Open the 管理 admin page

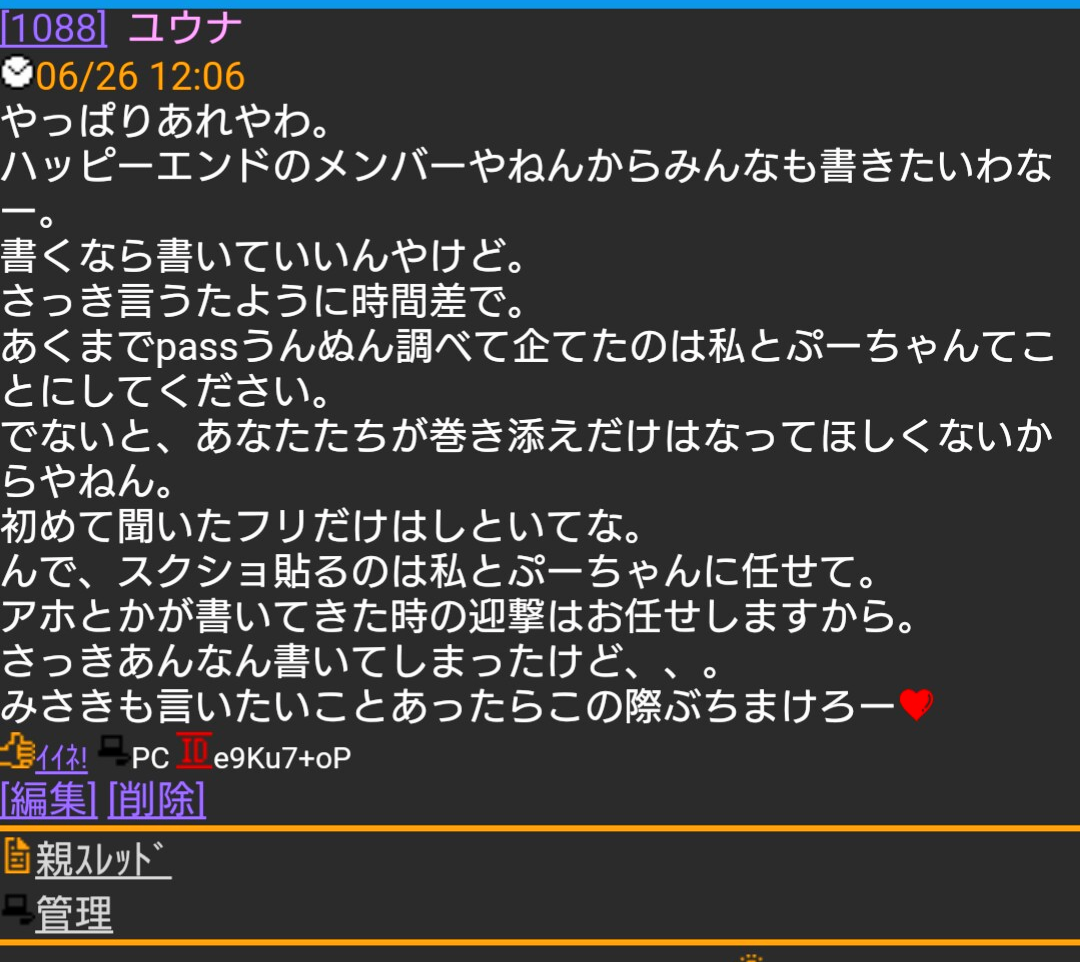pyautogui.click(x=74, y=914)
